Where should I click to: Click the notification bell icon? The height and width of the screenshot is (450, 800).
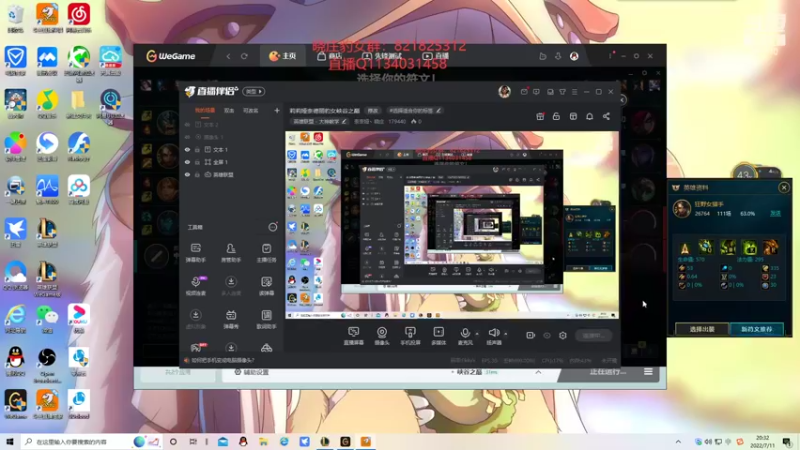point(589,116)
